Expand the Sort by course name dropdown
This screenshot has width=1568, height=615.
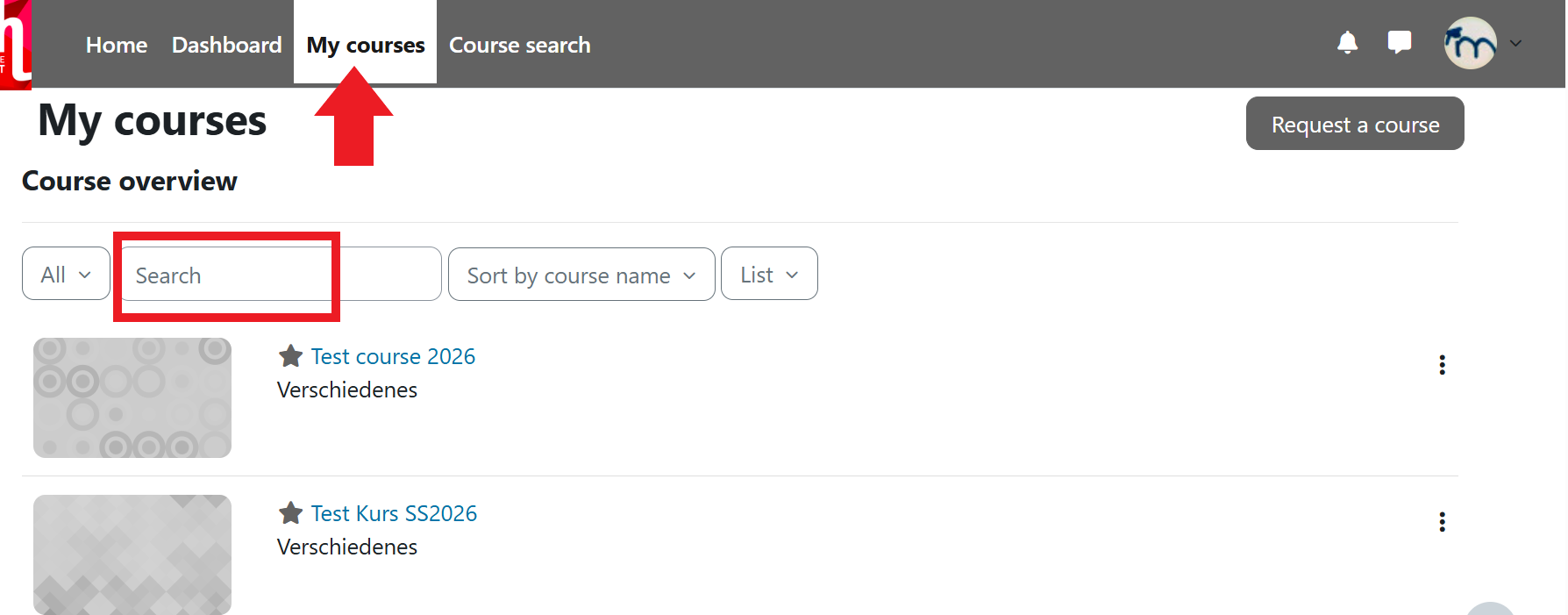pyautogui.click(x=581, y=275)
